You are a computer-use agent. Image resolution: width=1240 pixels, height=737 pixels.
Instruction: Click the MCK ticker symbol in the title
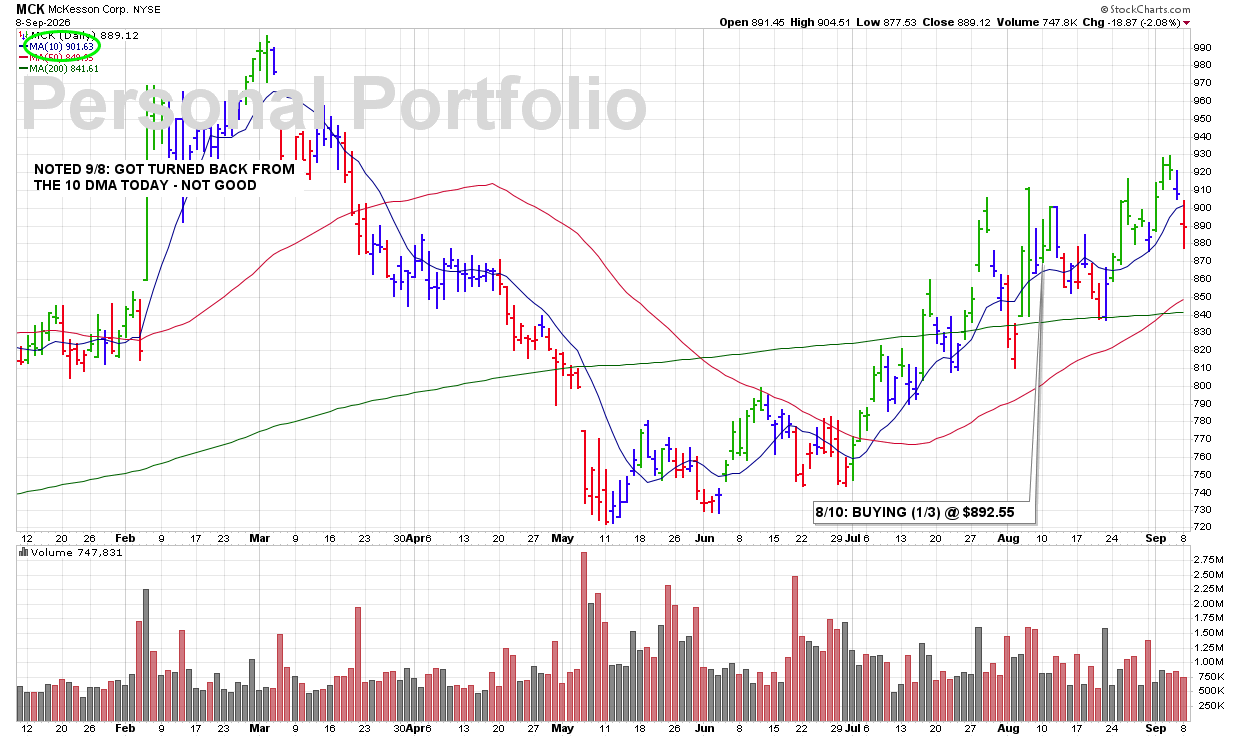pos(31,9)
